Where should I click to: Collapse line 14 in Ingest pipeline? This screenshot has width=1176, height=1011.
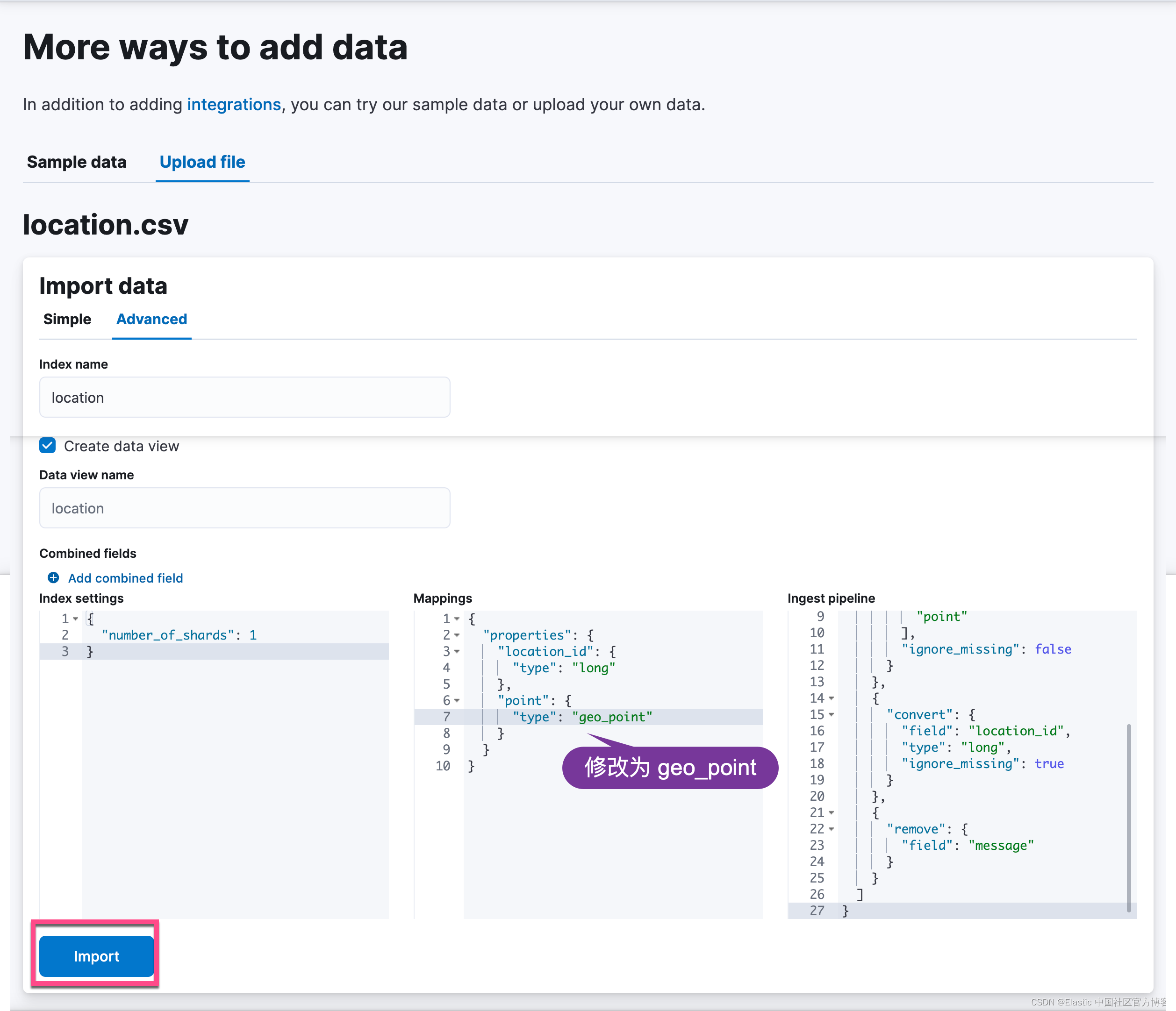(x=832, y=698)
